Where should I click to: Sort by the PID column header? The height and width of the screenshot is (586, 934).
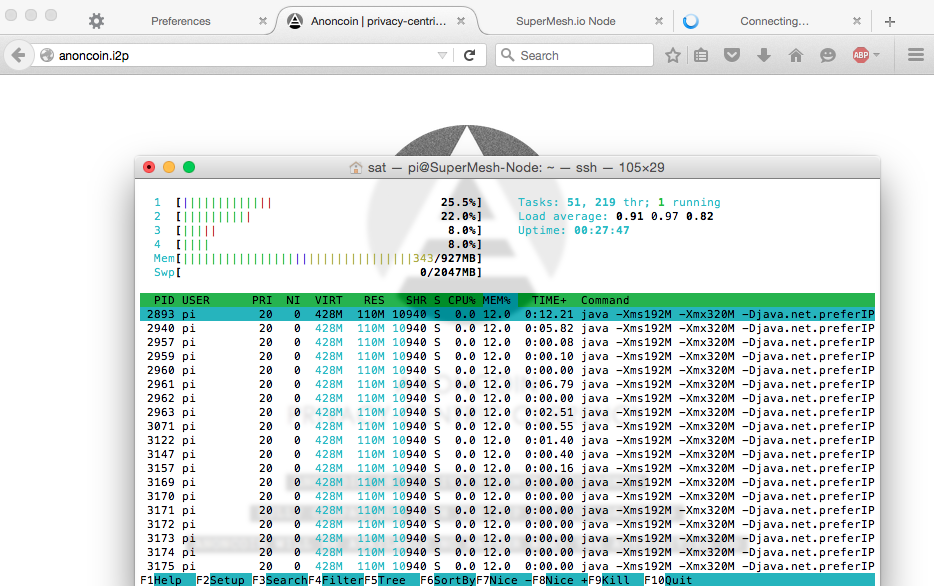point(164,300)
